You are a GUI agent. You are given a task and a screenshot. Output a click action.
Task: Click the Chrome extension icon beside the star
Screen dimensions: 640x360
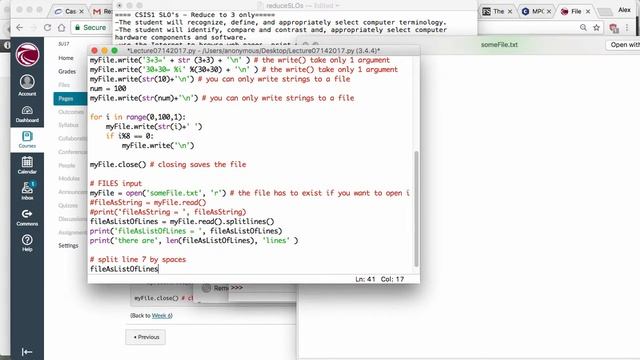click(x=613, y=28)
